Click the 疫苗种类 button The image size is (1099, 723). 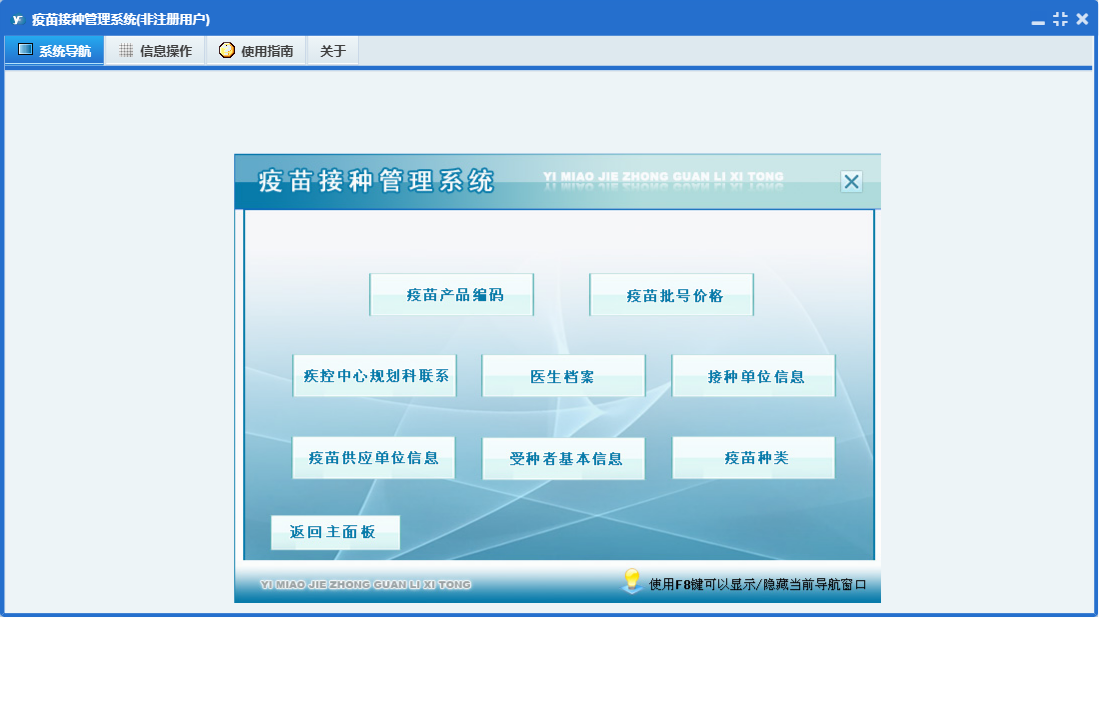(753, 458)
